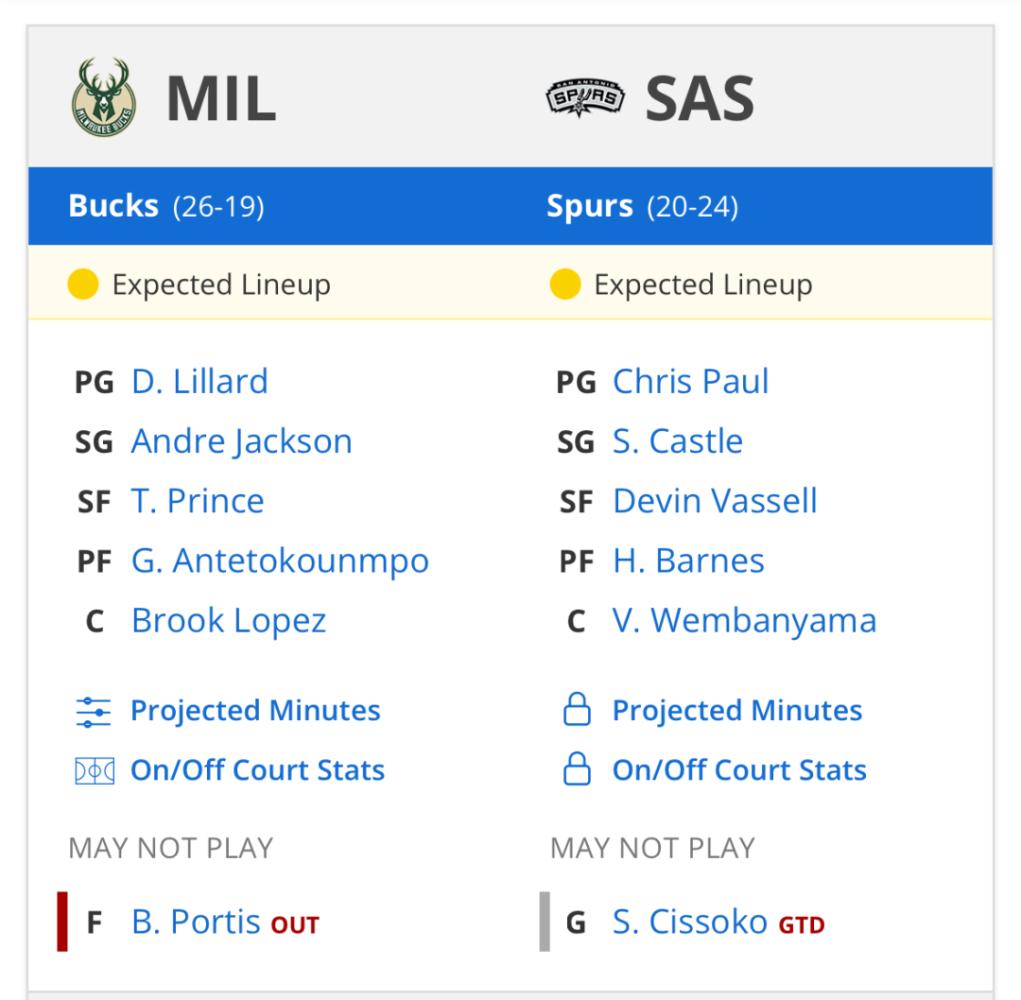Select G. Antetokounmpo in Bucks lineup
This screenshot has height=1000, width=1021.
[280, 561]
